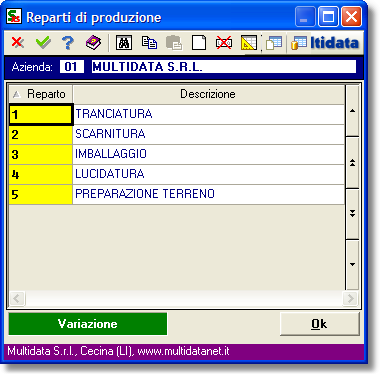Image resolution: width=380 pixels, height=376 pixels.
Task: Click the Multidata S.r.l. status bar text
Action: pos(118,351)
